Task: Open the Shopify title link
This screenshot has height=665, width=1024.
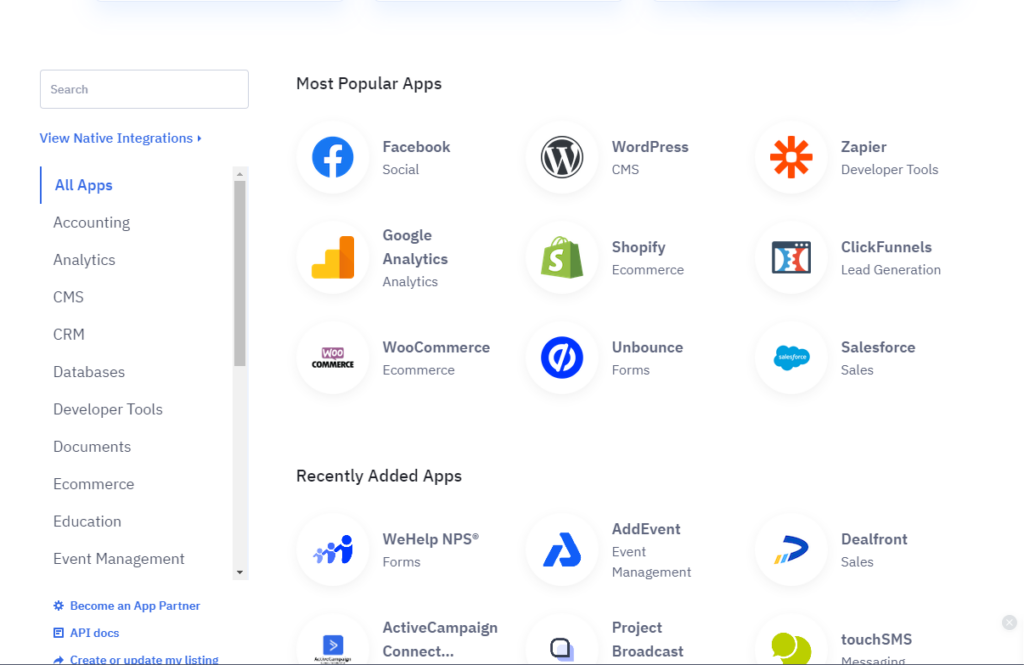Action: (x=638, y=248)
